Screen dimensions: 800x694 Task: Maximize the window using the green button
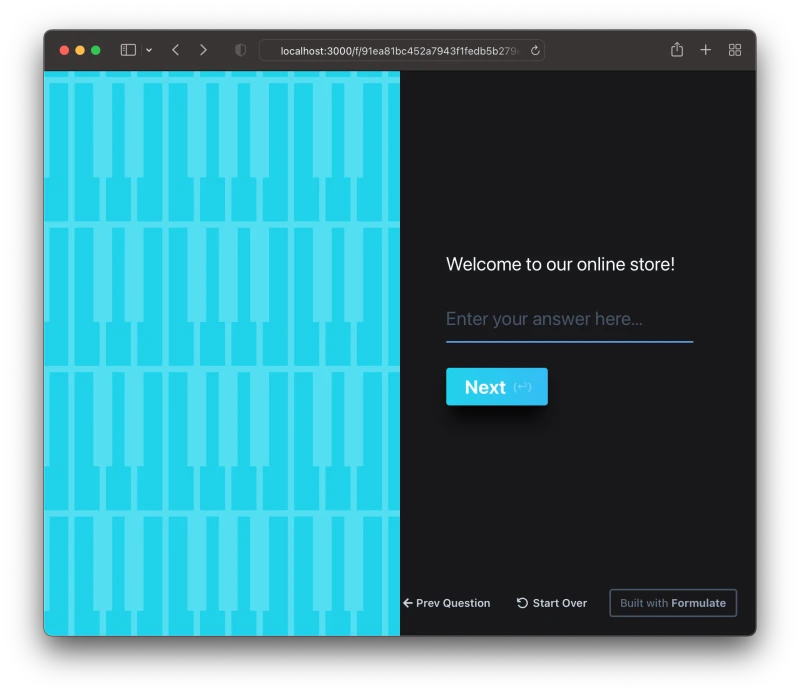(96, 50)
